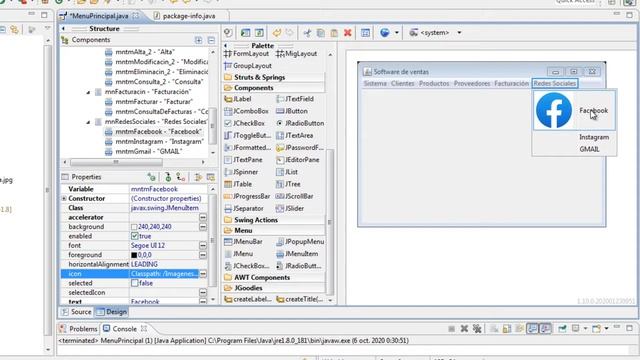
Task: Click the cut scissors icon in design toolbar
Action: 307,33
